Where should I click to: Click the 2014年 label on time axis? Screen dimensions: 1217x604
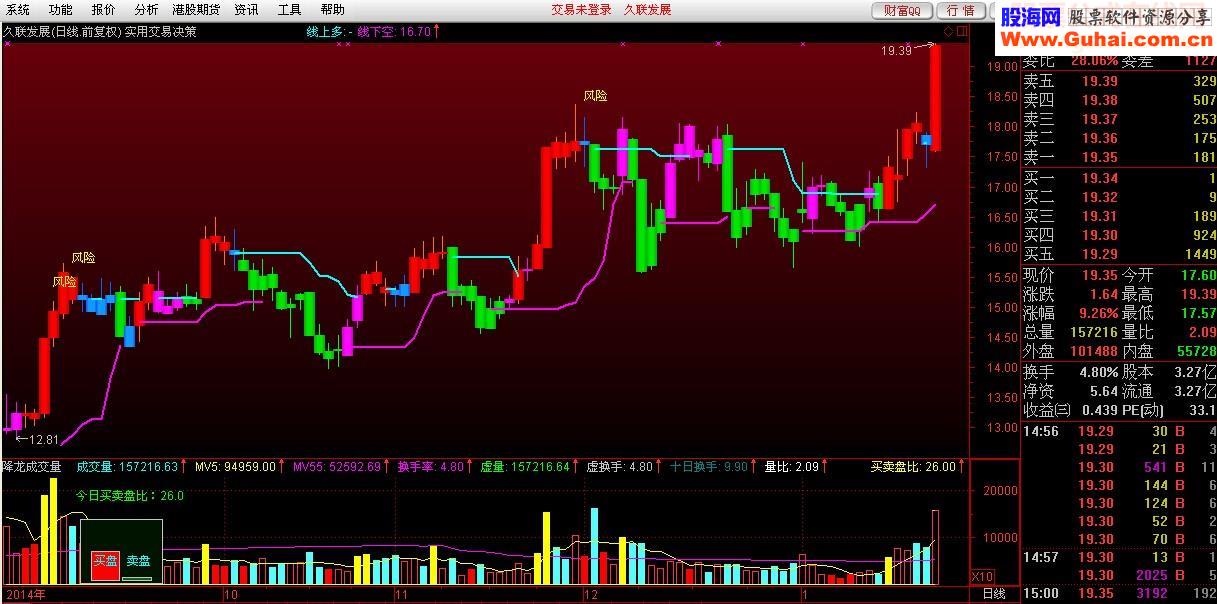26,594
